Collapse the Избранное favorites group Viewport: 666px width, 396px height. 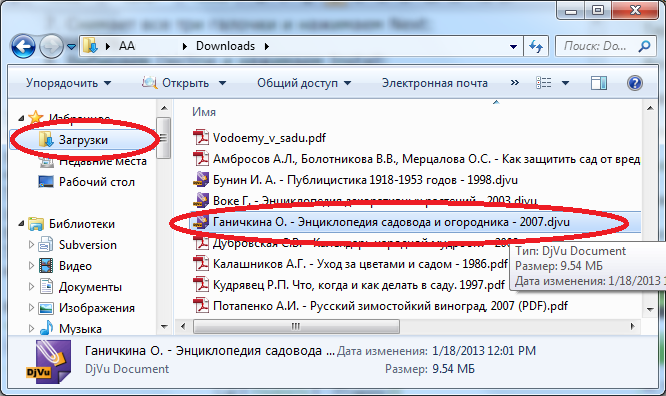tap(21, 118)
